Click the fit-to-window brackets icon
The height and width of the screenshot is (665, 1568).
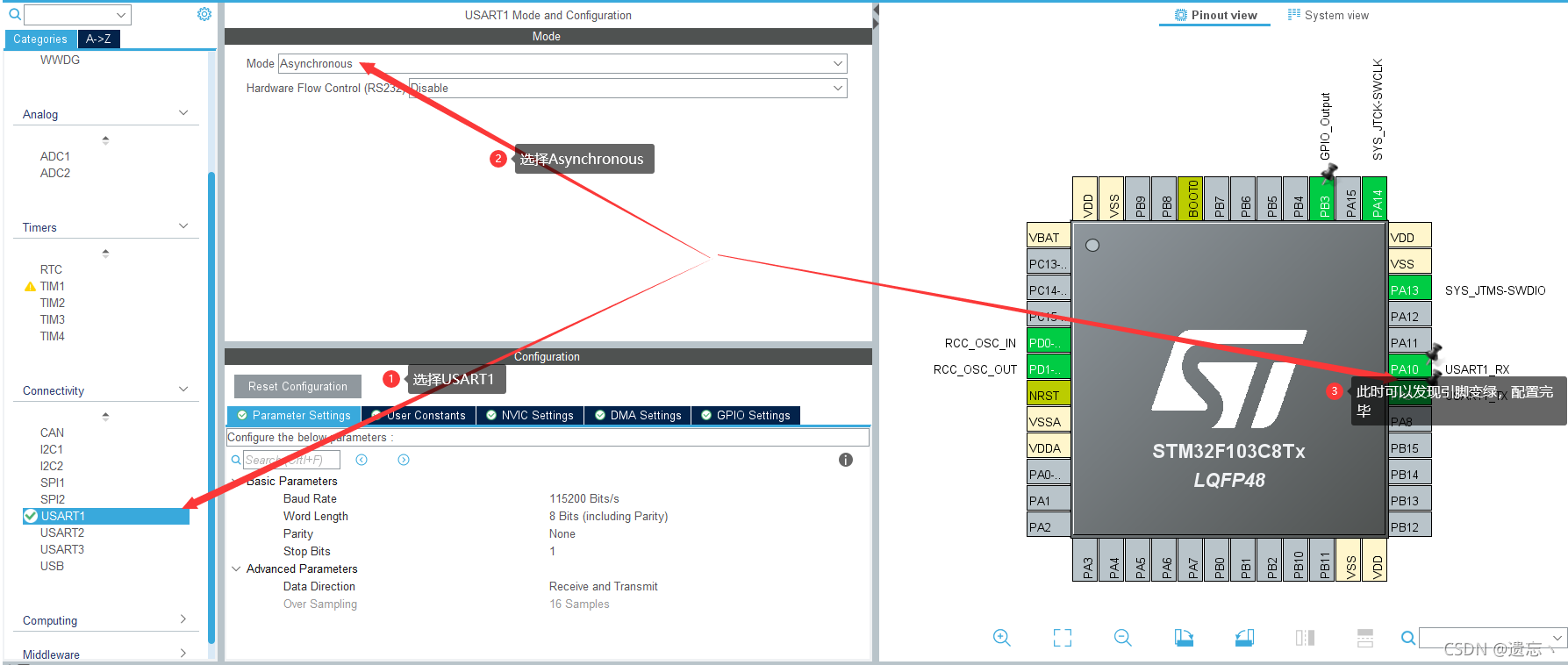pyautogui.click(x=1063, y=638)
